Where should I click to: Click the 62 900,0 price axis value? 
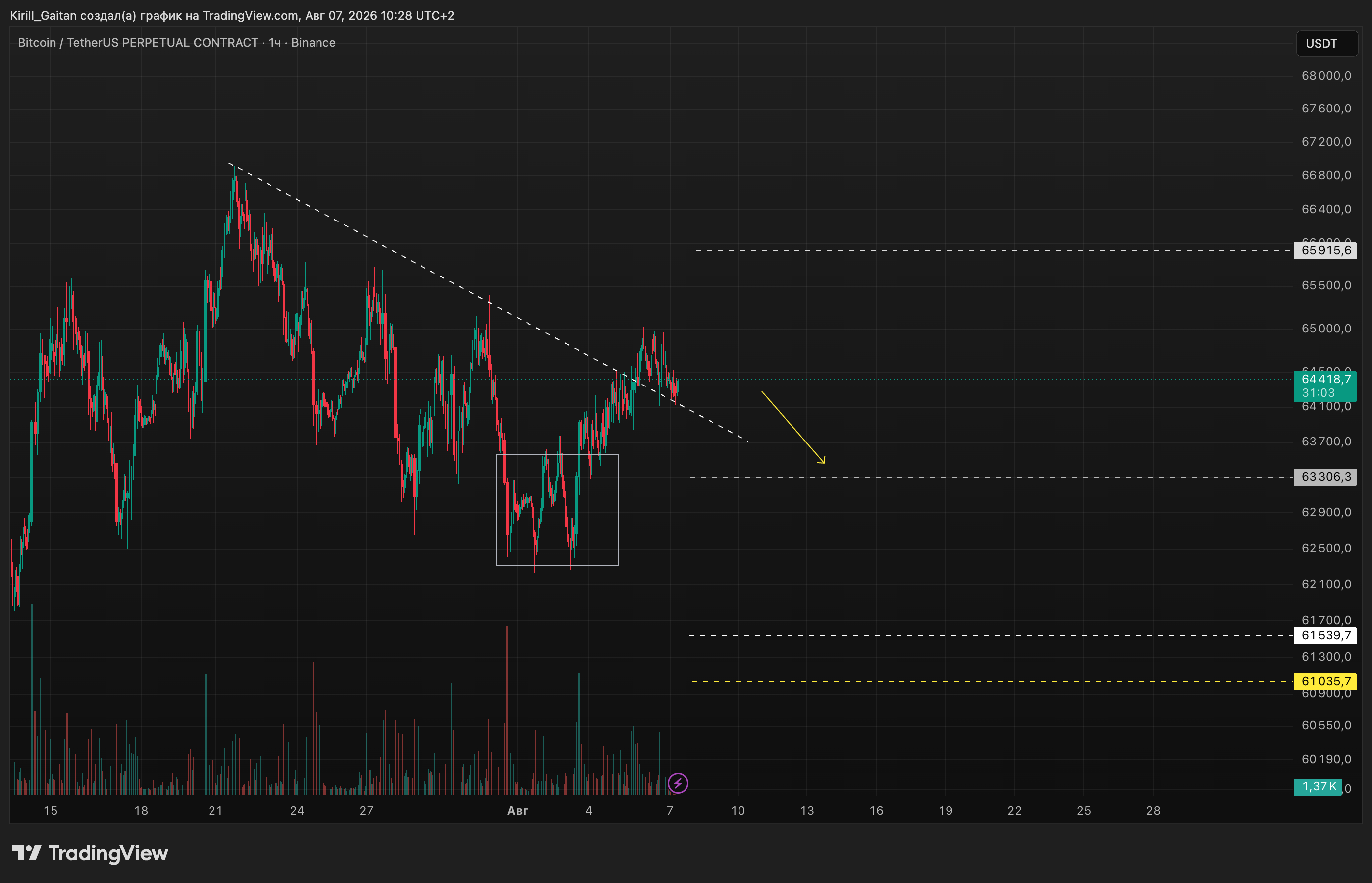click(1326, 512)
